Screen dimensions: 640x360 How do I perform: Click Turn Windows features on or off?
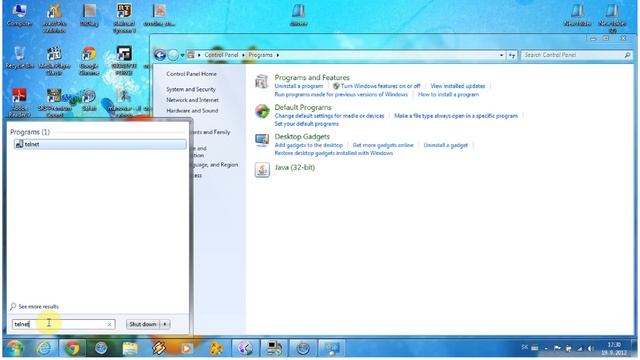[x=380, y=86]
